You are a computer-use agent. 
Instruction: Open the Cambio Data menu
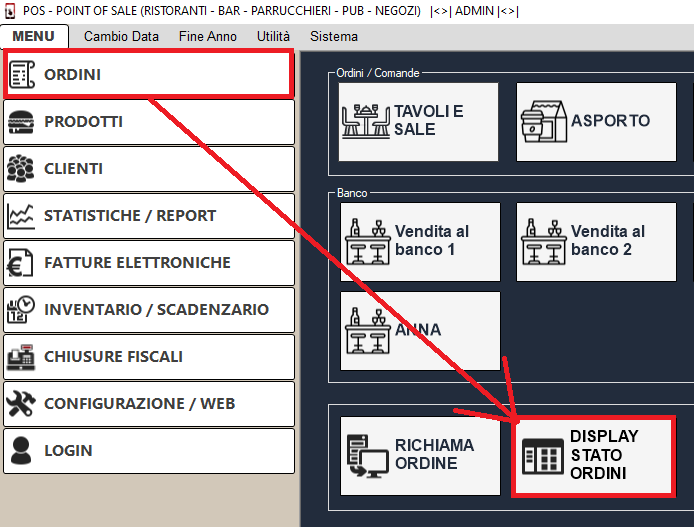(121, 36)
